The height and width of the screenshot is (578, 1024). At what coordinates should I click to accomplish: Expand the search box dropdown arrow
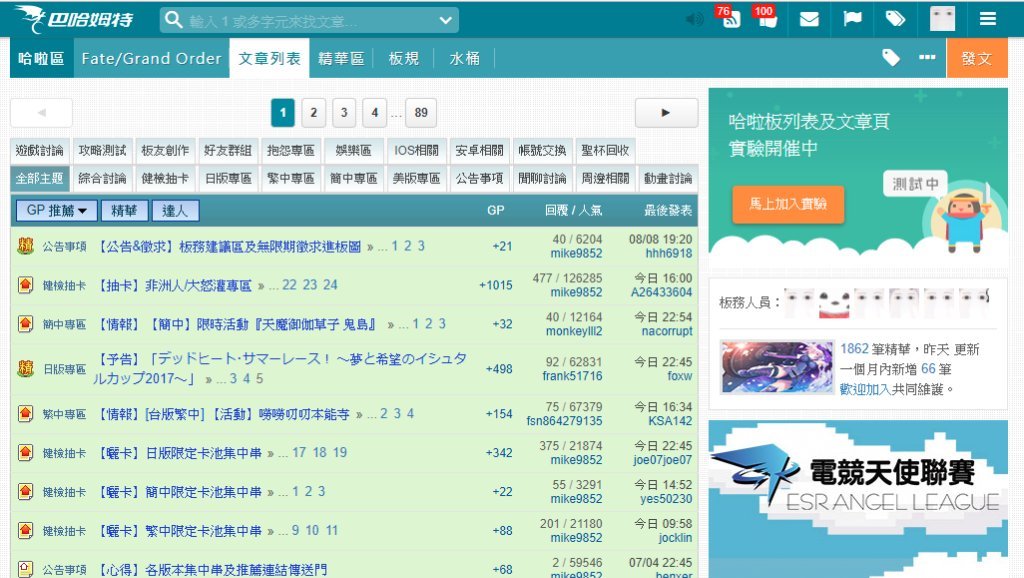[445, 20]
